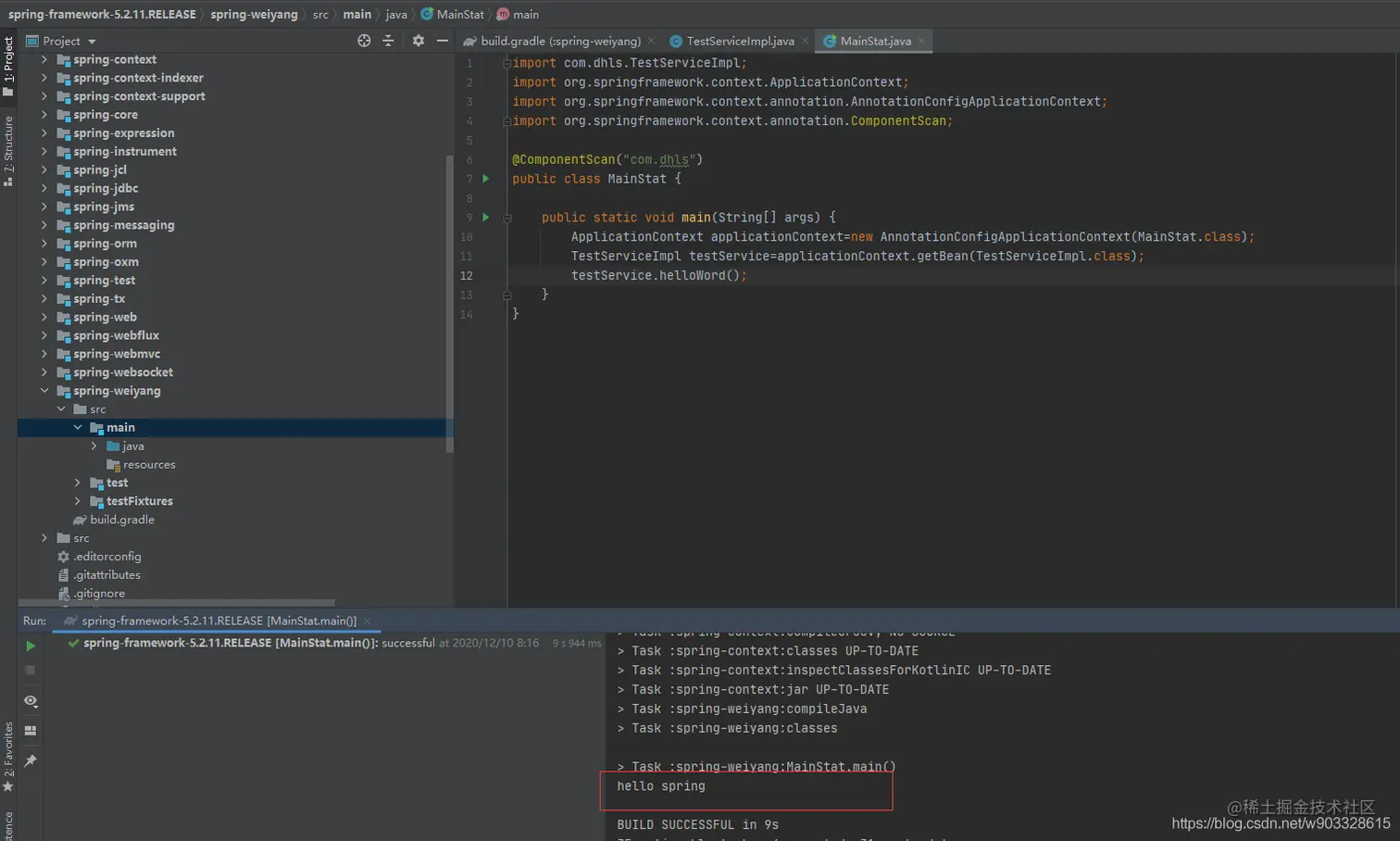This screenshot has width=1400, height=841.
Task: Close the TestServiceImpl.java tab
Action: 805,41
